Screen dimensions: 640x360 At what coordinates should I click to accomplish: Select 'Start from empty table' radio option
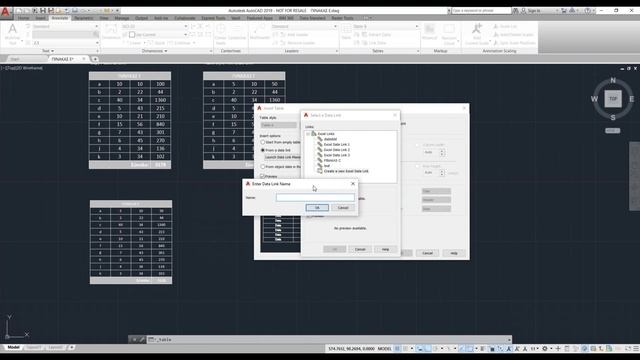(262, 142)
